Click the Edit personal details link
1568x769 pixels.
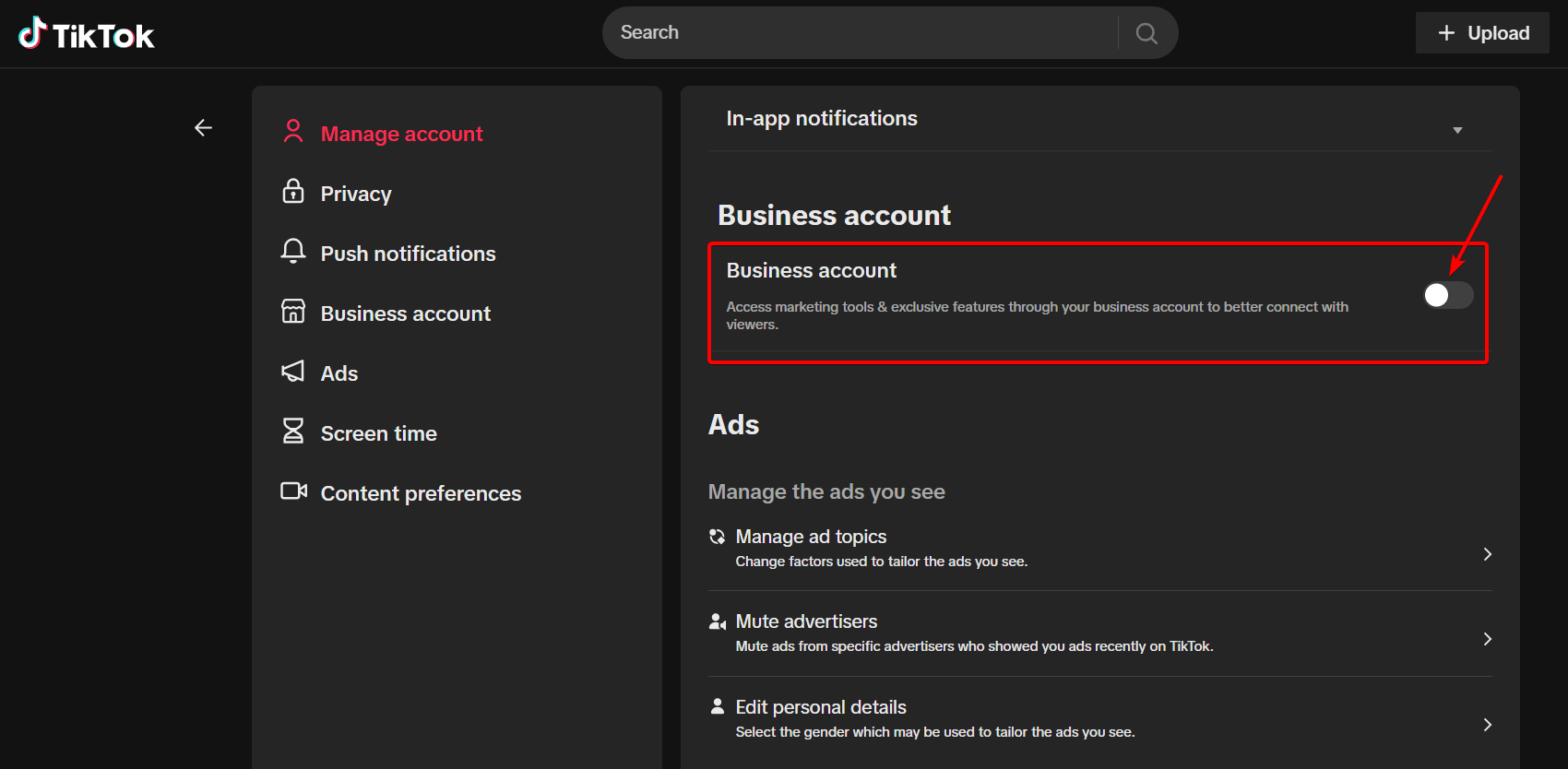click(x=821, y=707)
